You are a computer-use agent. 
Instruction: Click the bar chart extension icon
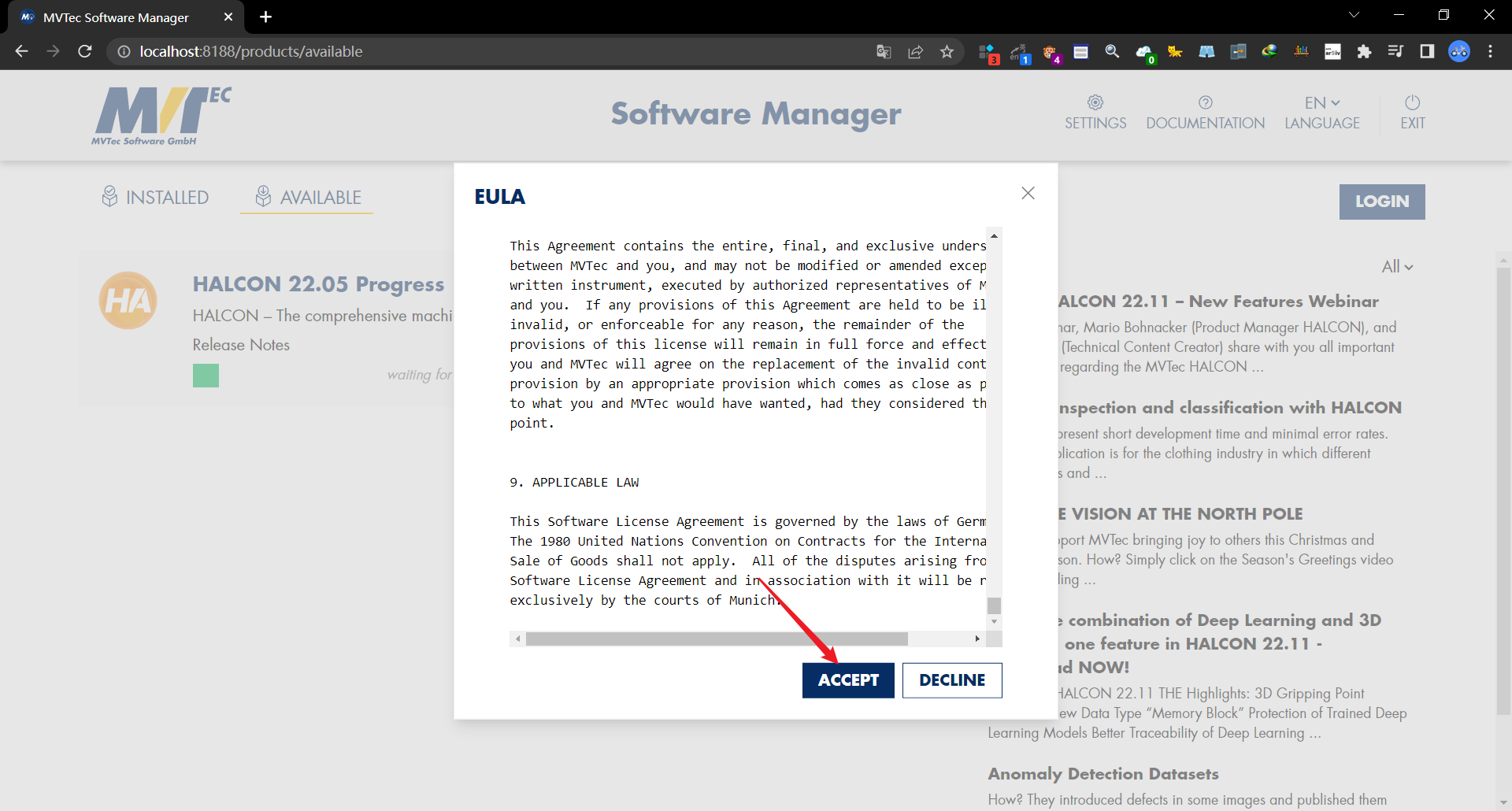(1301, 51)
